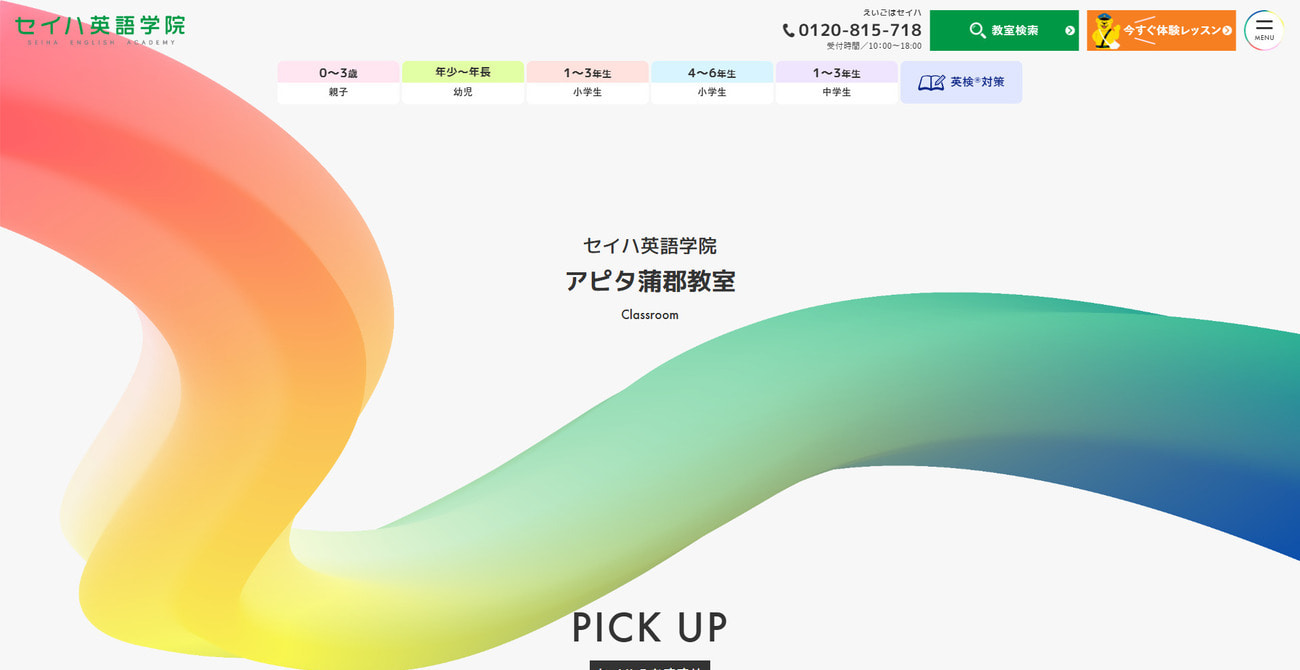Select the 0〜3歳 親子 navigation tab
The height and width of the screenshot is (670, 1300).
pos(337,82)
